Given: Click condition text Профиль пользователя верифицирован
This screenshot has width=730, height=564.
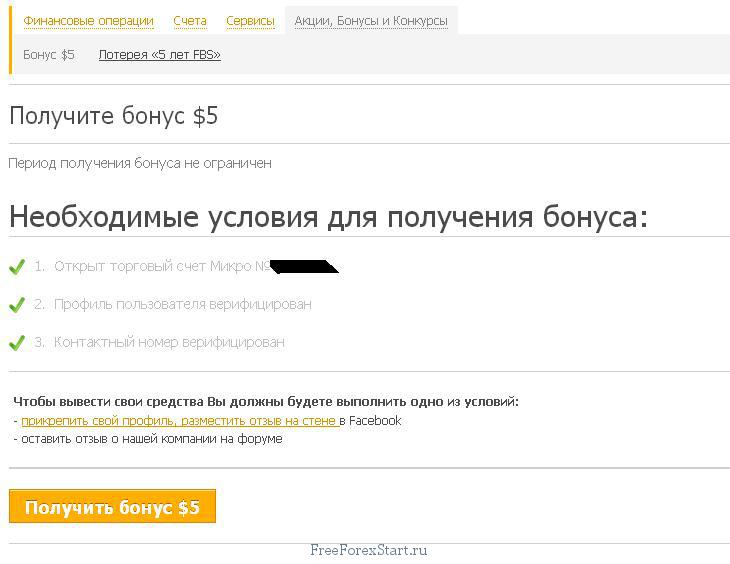Looking at the screenshot, I should (x=182, y=304).
